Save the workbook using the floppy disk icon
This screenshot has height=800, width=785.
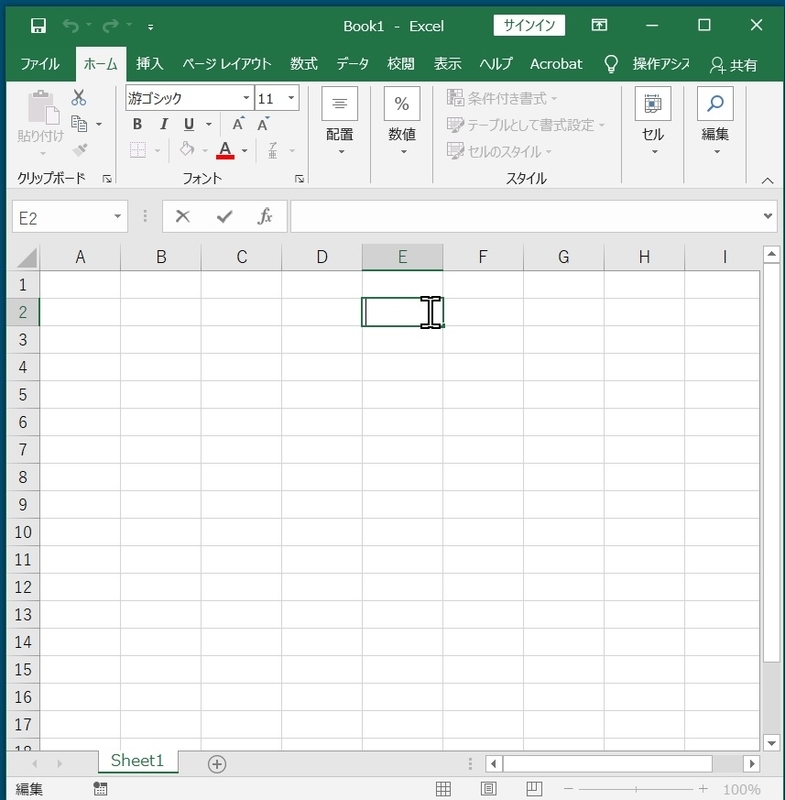tap(38, 26)
